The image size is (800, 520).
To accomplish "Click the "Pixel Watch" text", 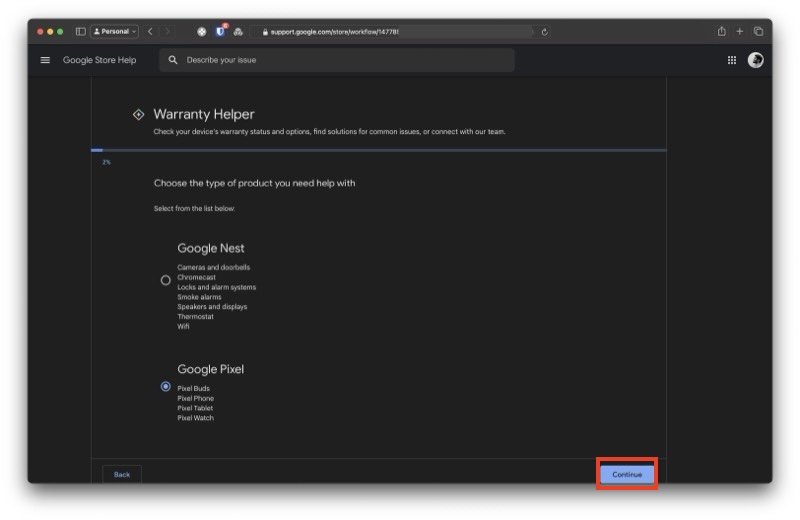I will (195, 418).
